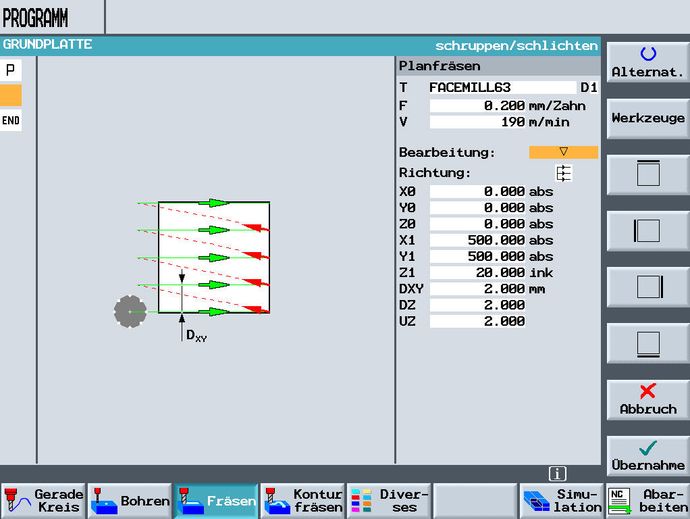Screen dimensions: 690x519
Task: Click the X1 value field 500.000
Action: [x=477, y=240]
